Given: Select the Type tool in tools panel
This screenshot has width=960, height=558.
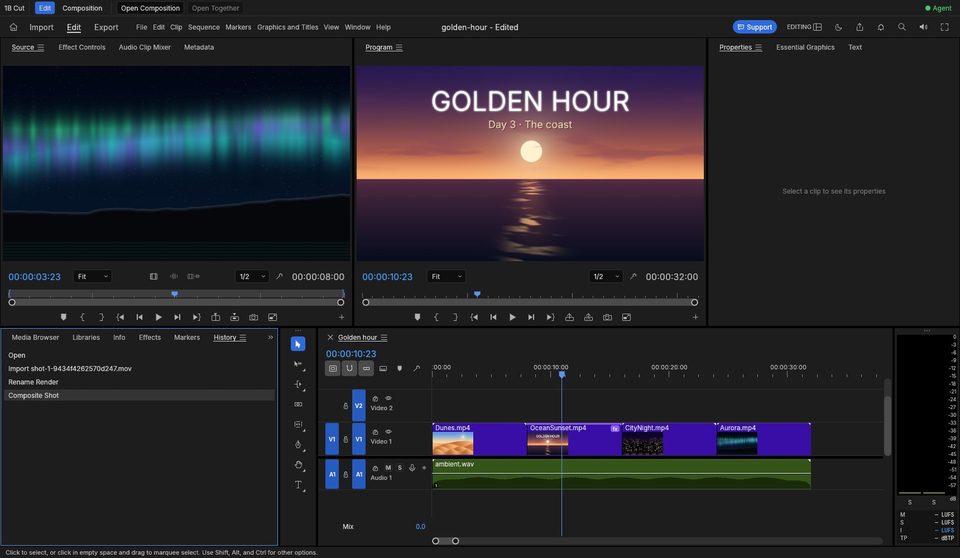Looking at the screenshot, I should tap(298, 484).
